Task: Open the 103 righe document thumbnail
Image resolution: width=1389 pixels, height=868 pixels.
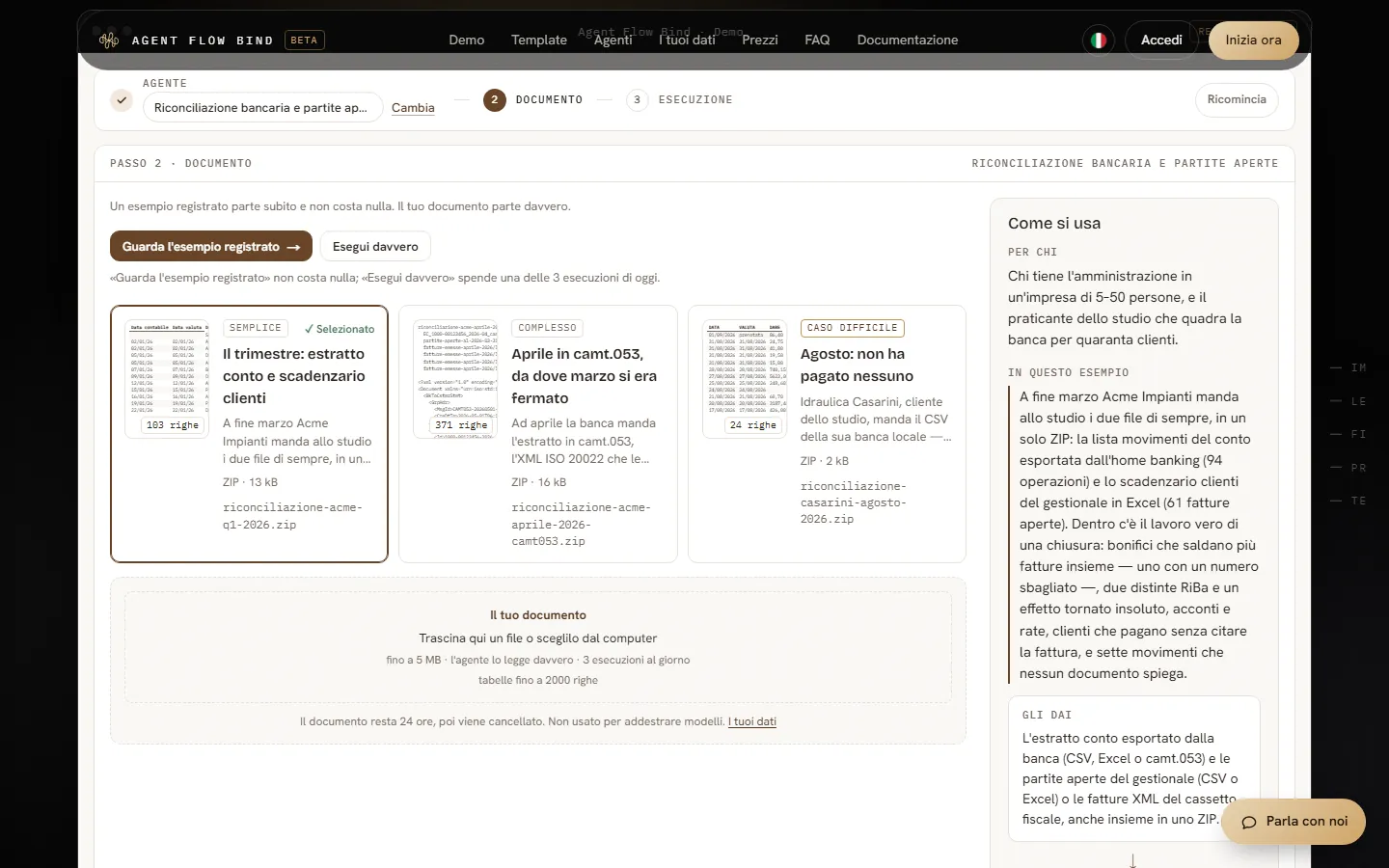Action: coord(167,379)
